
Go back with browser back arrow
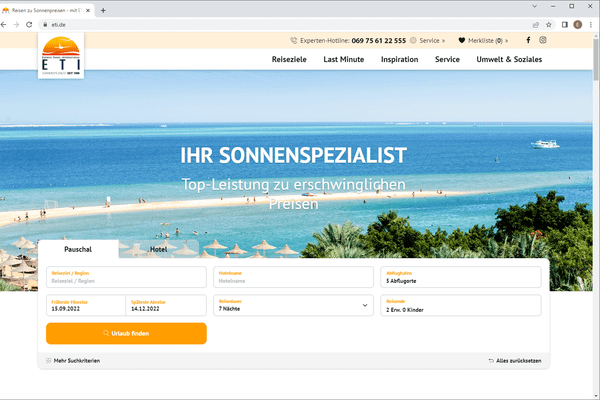4,24
